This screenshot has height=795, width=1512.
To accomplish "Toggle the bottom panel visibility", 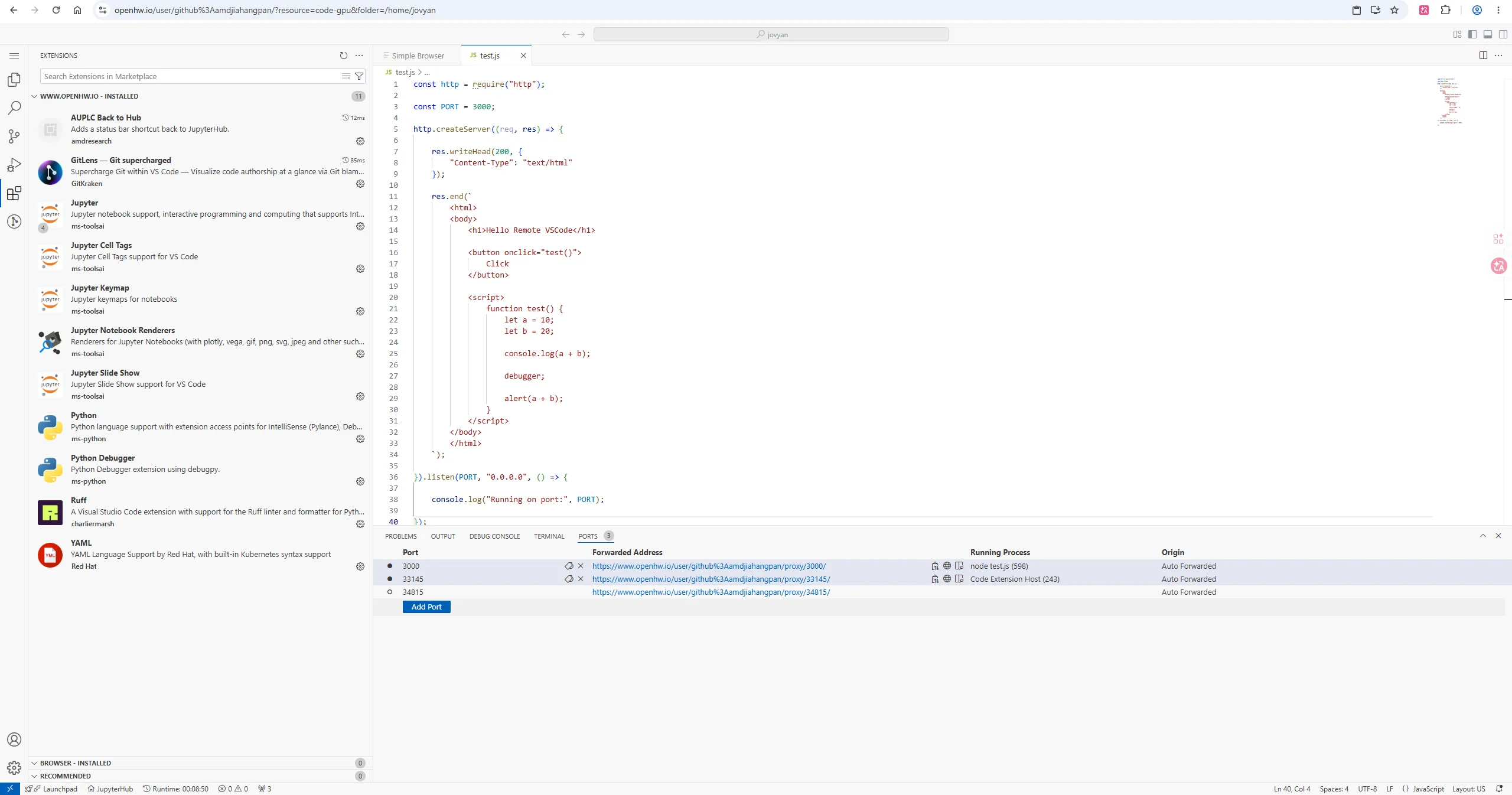I will [1488, 34].
